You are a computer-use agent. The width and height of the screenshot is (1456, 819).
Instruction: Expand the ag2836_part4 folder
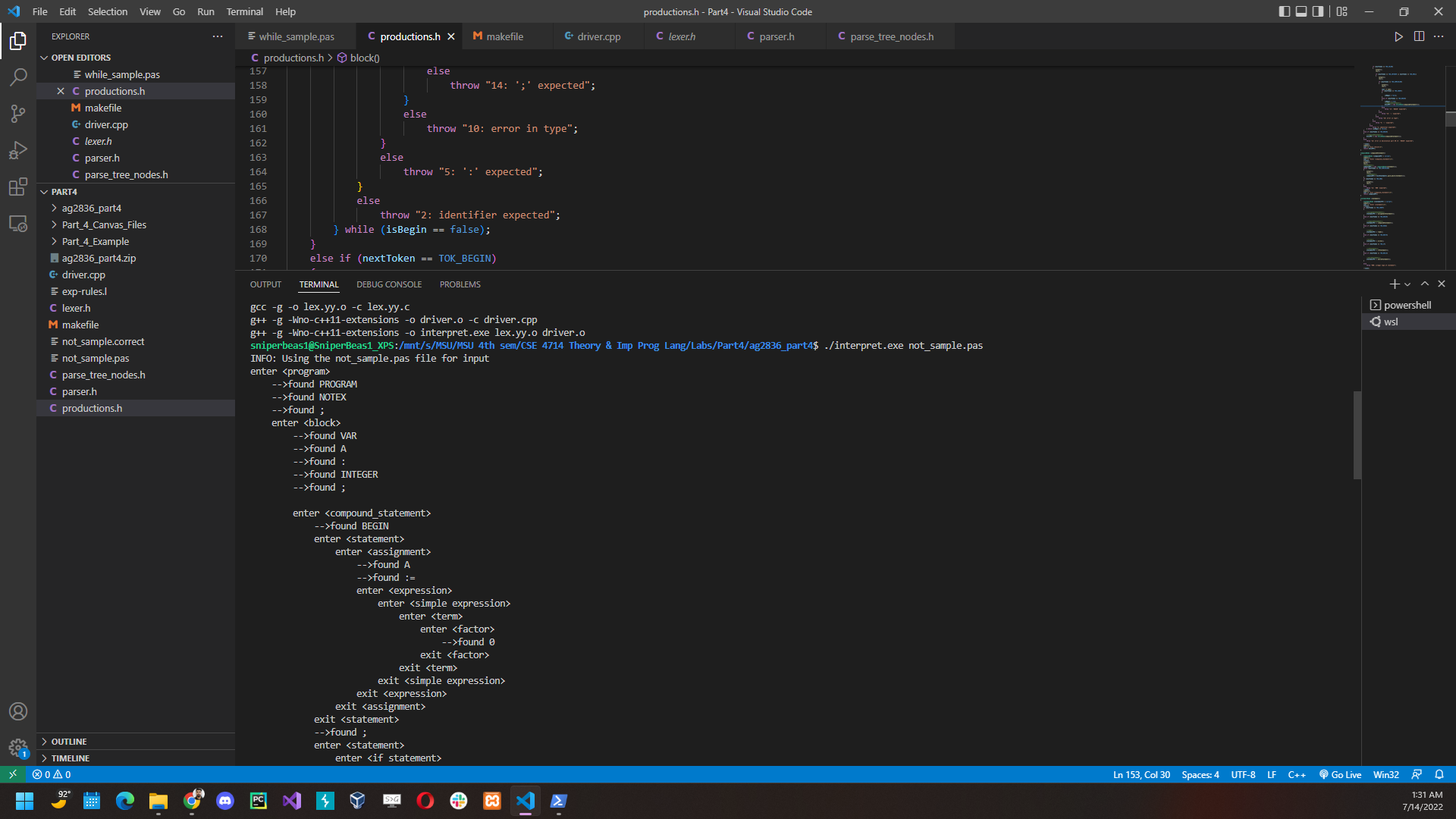tap(91, 208)
